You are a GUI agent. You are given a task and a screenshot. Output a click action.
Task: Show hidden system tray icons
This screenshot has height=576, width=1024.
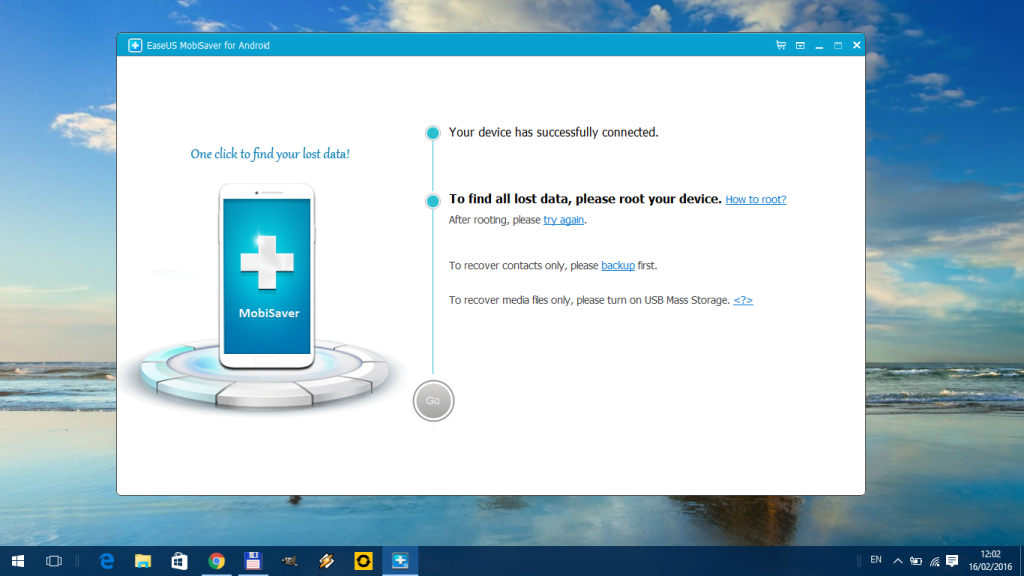tap(898, 561)
